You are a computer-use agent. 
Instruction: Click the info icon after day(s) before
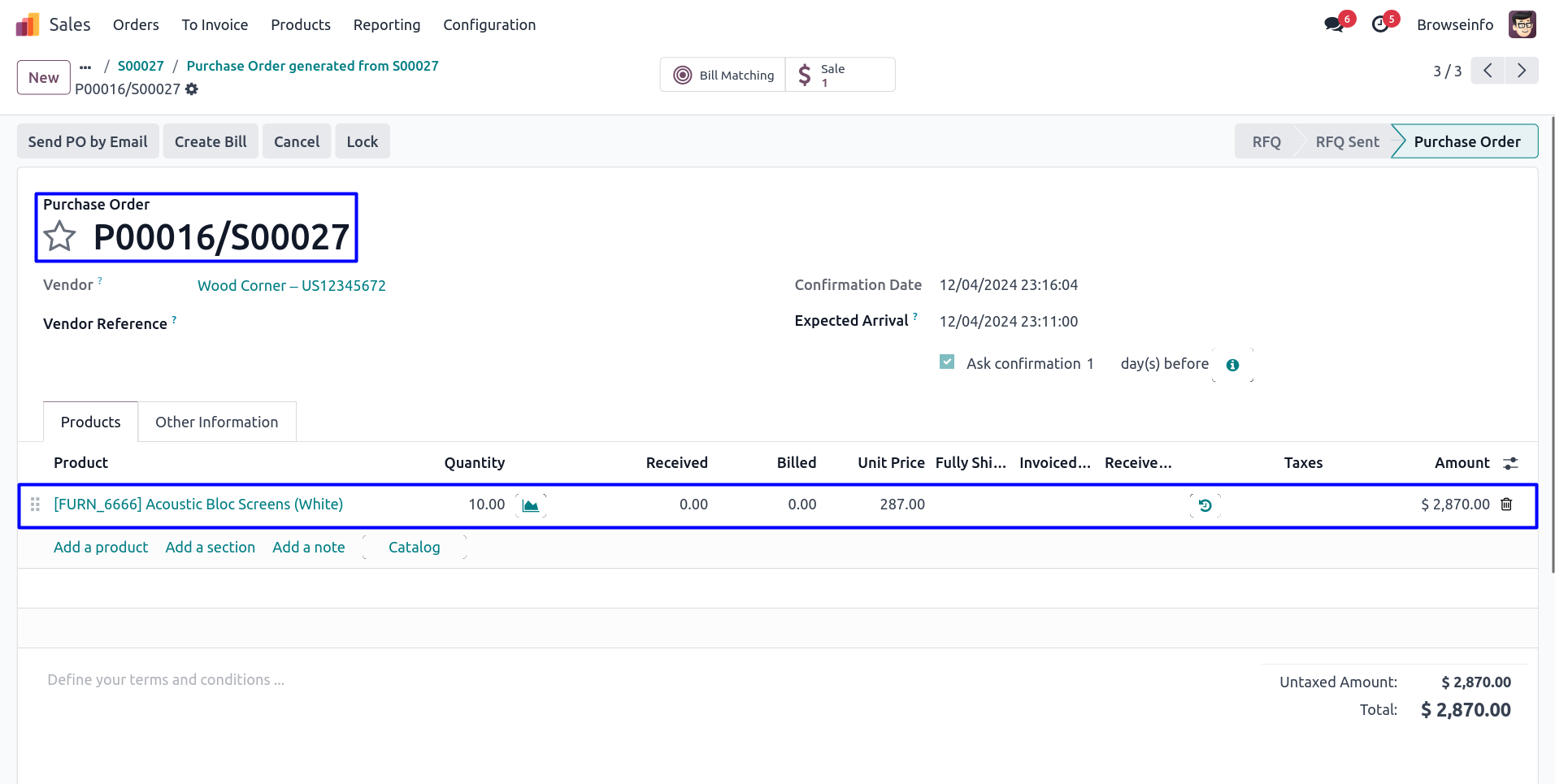click(x=1232, y=365)
